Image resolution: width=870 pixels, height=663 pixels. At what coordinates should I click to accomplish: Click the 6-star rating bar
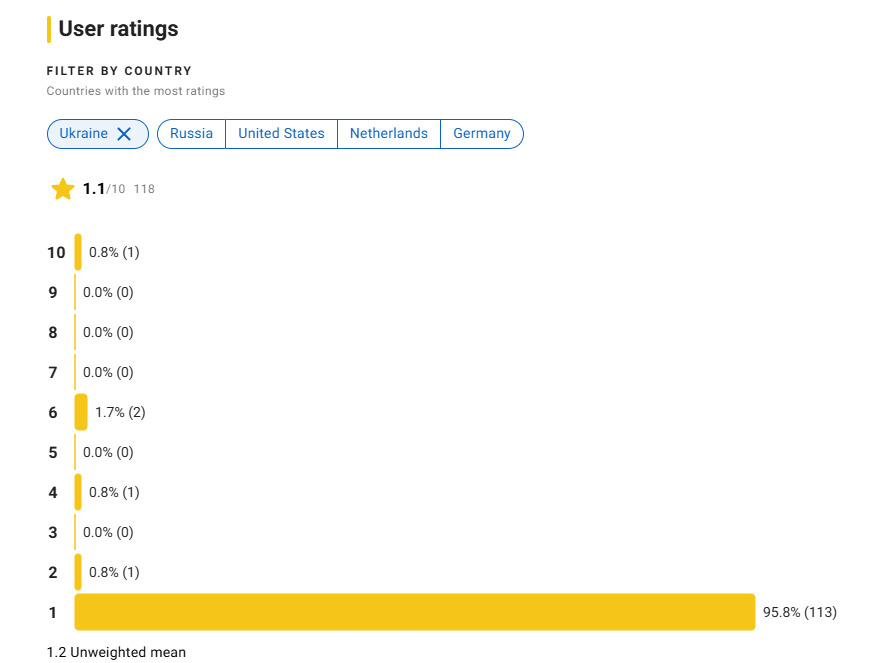81,412
